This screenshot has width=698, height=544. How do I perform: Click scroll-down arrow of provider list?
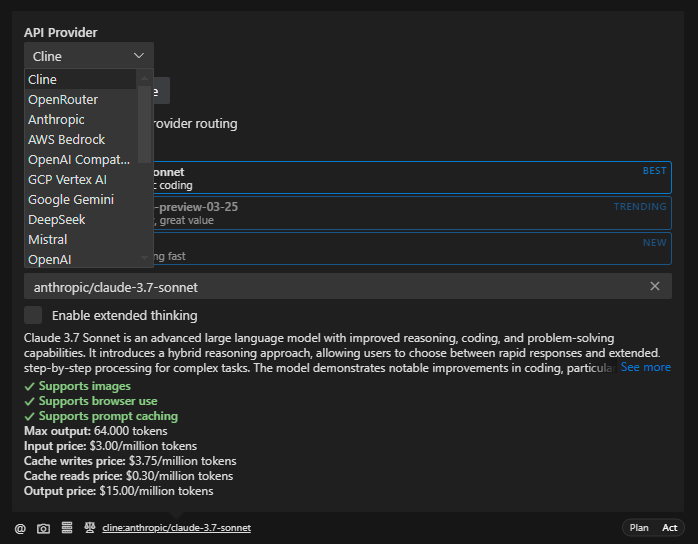click(144, 258)
